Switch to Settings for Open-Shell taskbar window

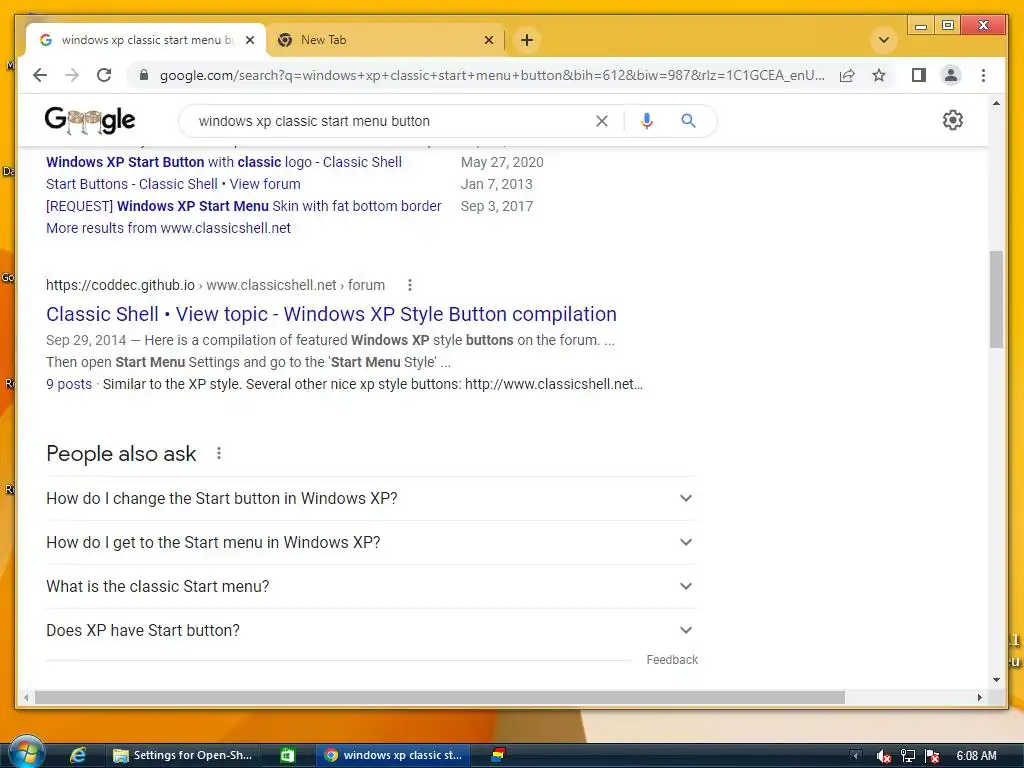coord(185,756)
